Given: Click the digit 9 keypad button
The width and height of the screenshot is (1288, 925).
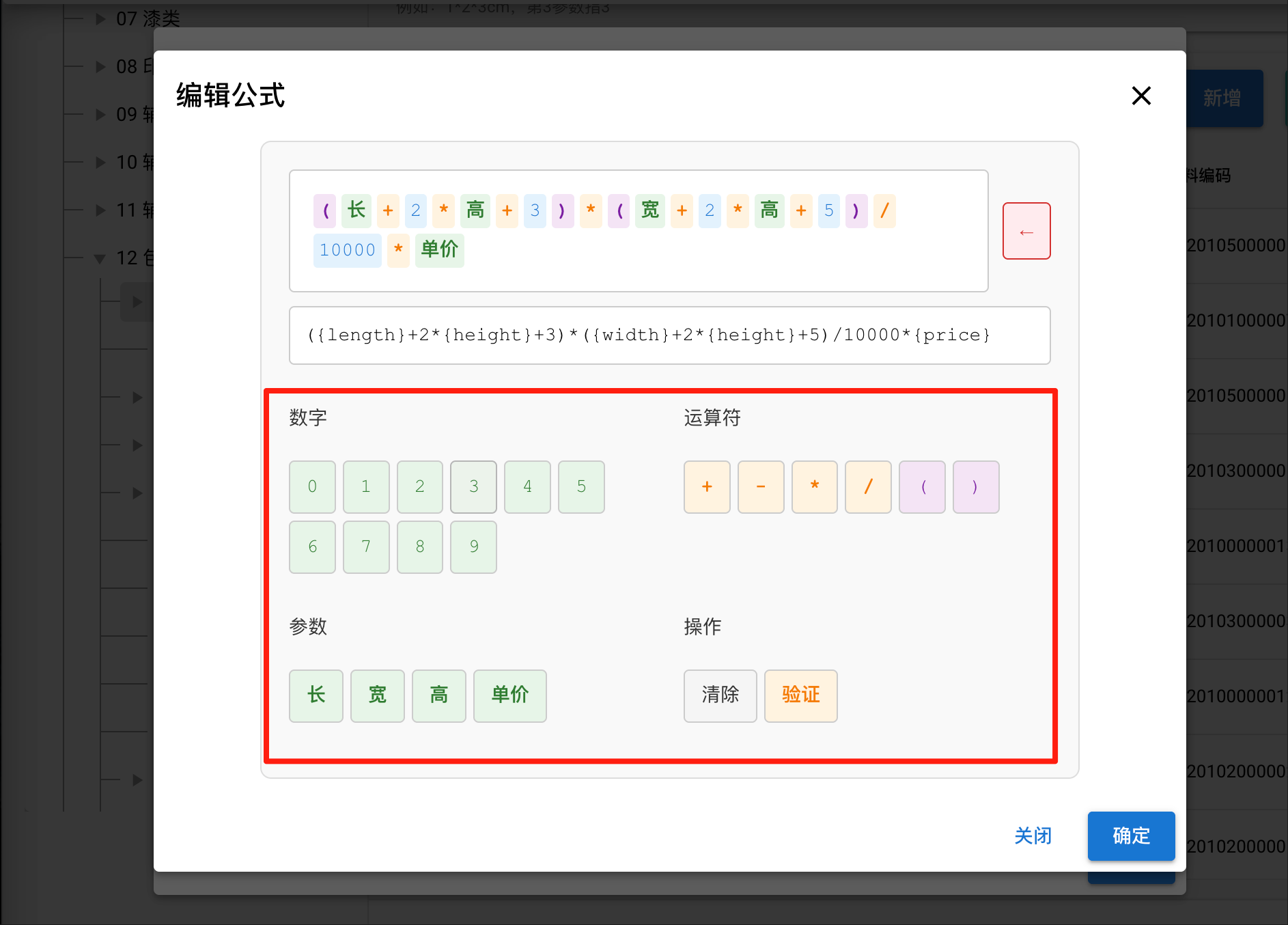Looking at the screenshot, I should tap(473, 547).
